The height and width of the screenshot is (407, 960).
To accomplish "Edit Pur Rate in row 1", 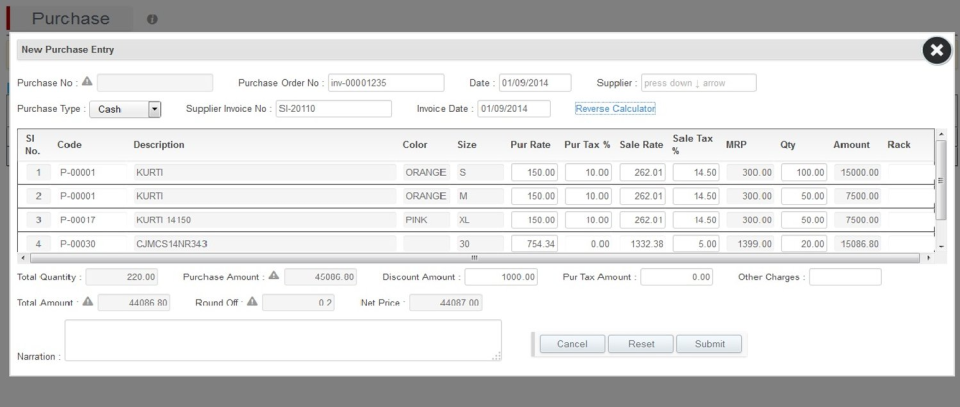I will pos(534,173).
